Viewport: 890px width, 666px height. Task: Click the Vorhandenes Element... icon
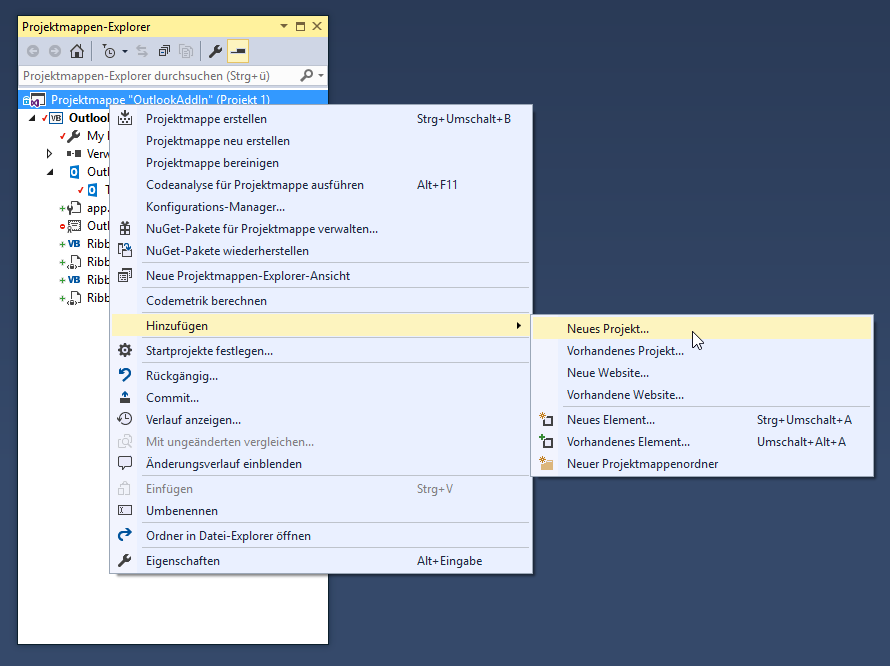(x=546, y=441)
